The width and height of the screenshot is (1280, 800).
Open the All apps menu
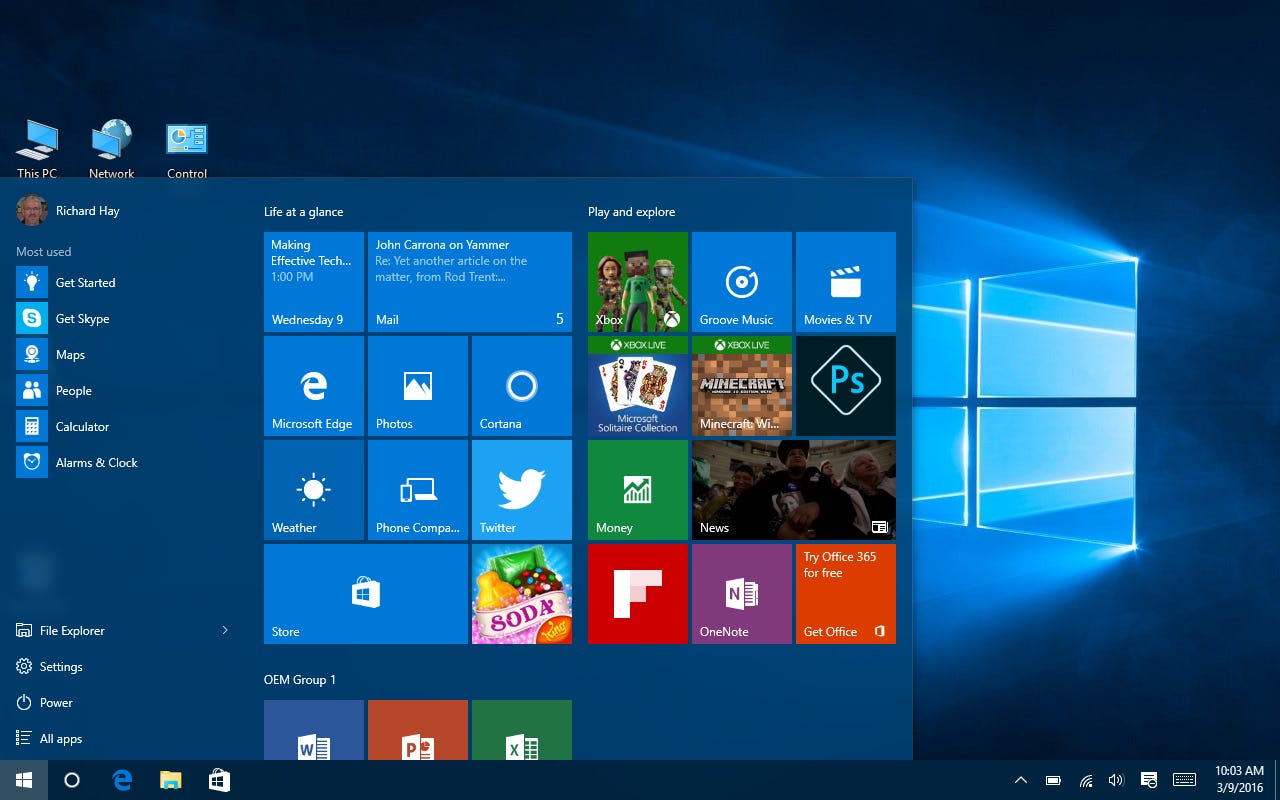click(60, 738)
